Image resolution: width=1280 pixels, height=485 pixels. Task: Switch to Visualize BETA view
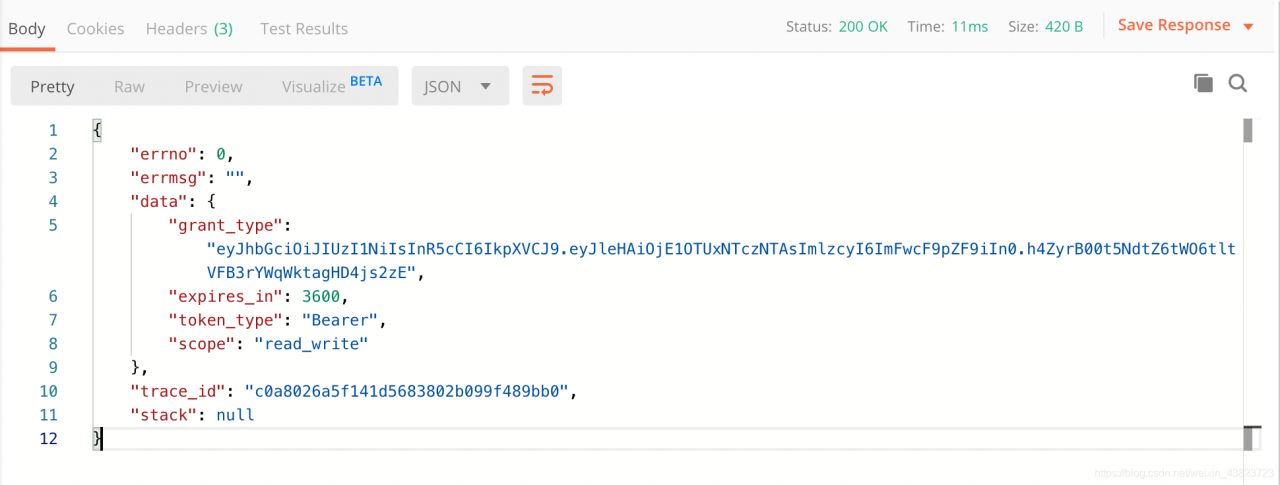[x=331, y=86]
